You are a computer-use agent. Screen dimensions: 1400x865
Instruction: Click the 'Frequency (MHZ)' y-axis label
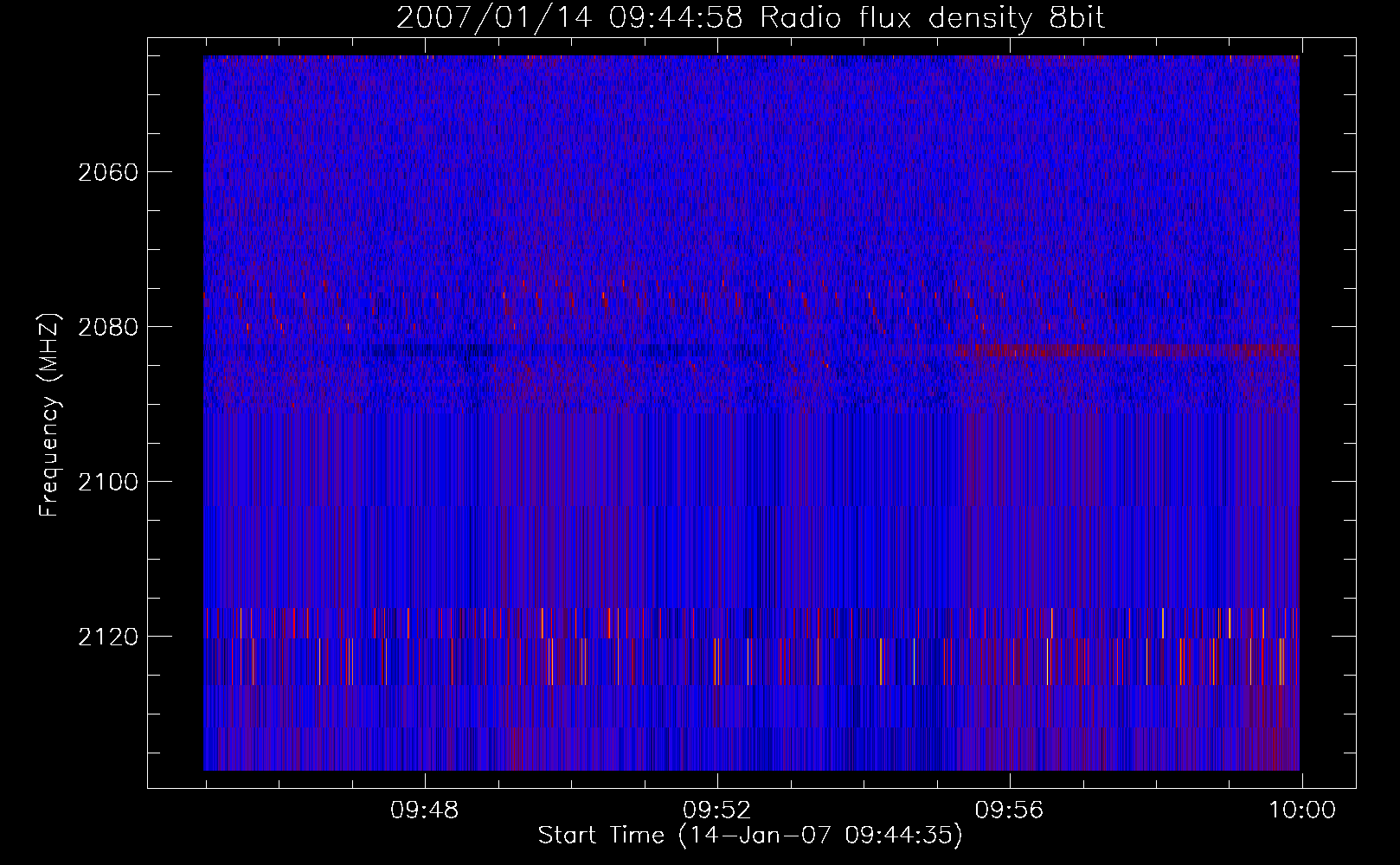coord(49,415)
